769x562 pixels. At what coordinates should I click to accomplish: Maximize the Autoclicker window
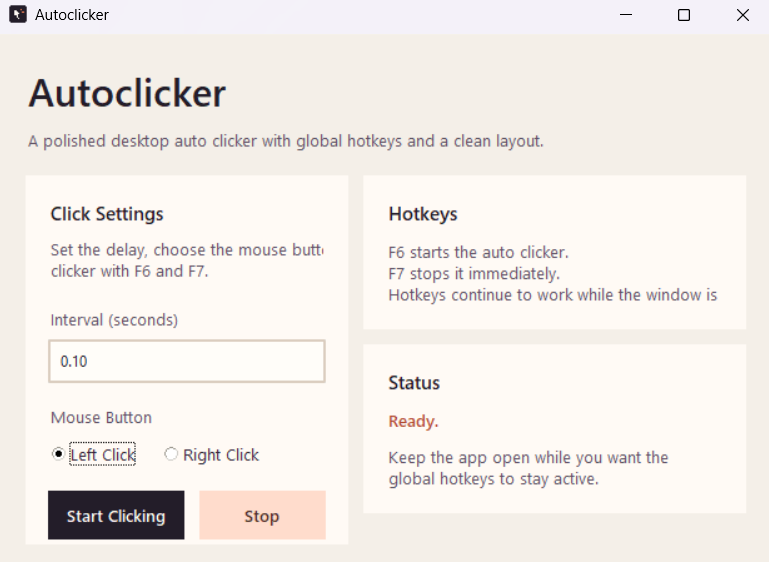(x=684, y=15)
